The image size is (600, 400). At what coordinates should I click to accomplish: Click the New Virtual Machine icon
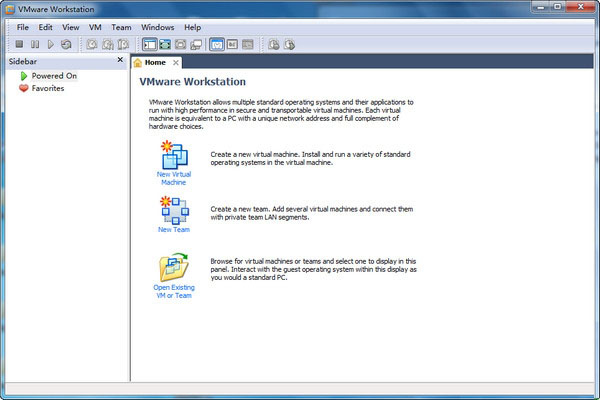172,157
